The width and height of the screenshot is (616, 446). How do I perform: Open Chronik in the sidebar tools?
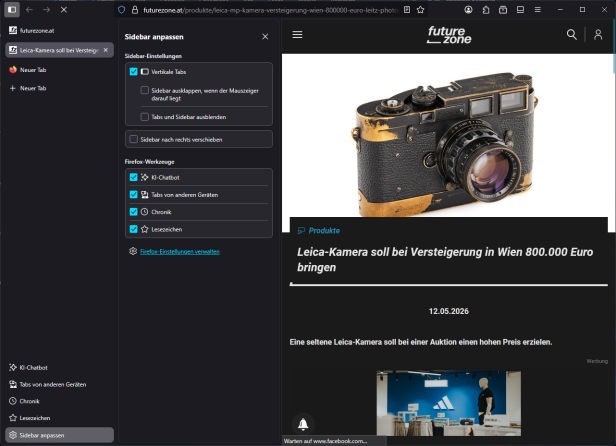pos(59,401)
